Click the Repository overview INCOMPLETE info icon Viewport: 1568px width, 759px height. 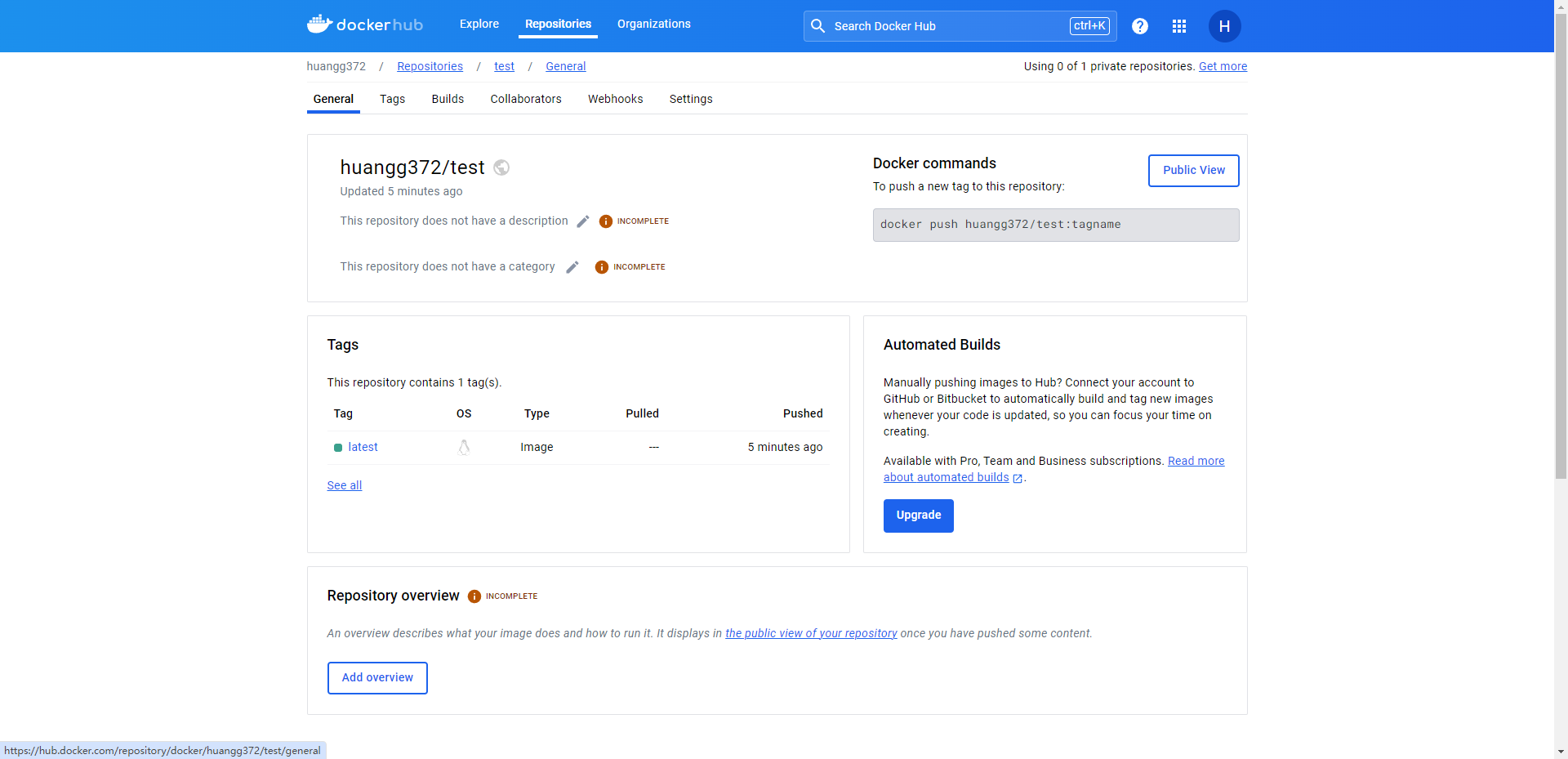point(474,596)
